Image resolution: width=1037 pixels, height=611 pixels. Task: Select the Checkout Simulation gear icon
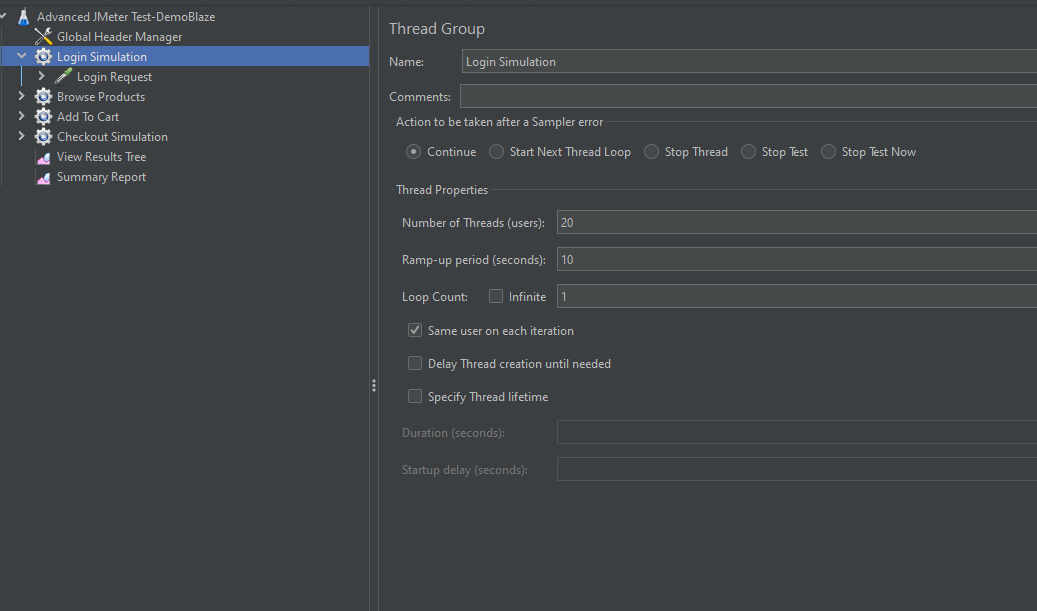(x=43, y=136)
